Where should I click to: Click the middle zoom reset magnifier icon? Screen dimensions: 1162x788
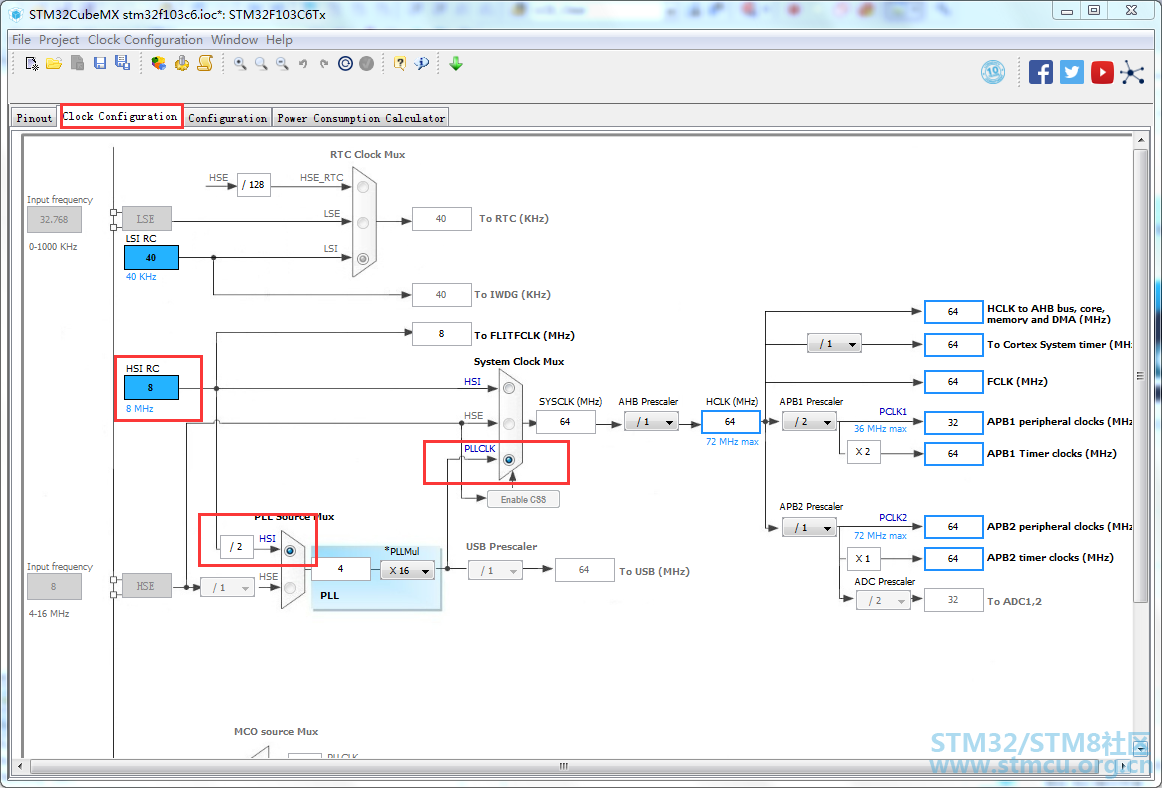point(261,64)
